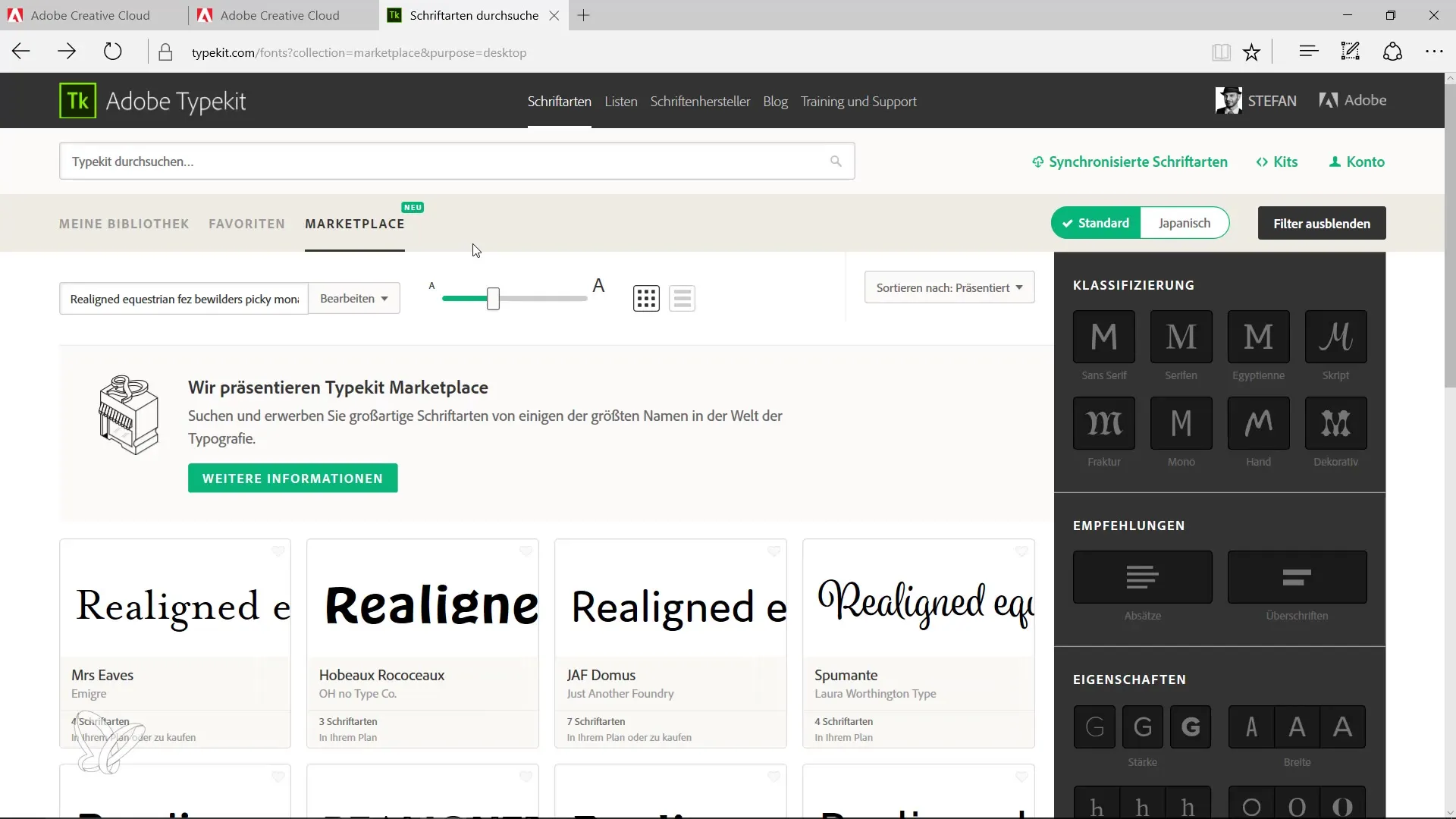Open the browser more options menu
Viewport: 1456px width, 819px height.
coord(1434,52)
